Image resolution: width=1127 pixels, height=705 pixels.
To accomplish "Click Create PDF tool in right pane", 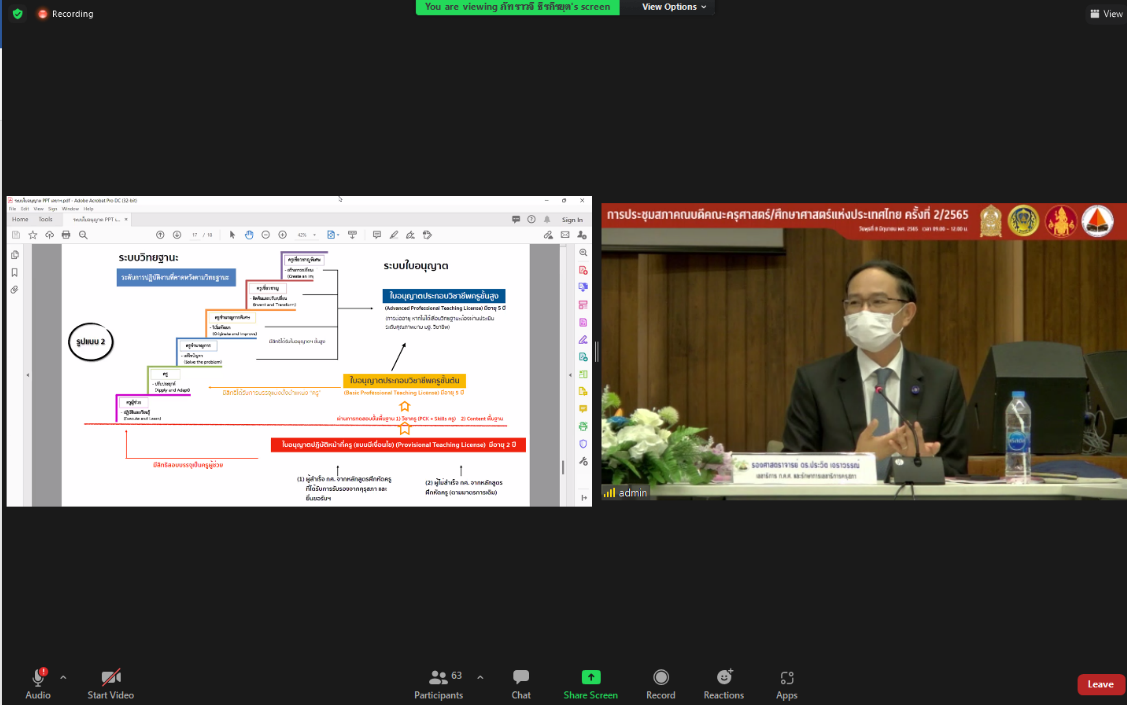I will 583,270.
